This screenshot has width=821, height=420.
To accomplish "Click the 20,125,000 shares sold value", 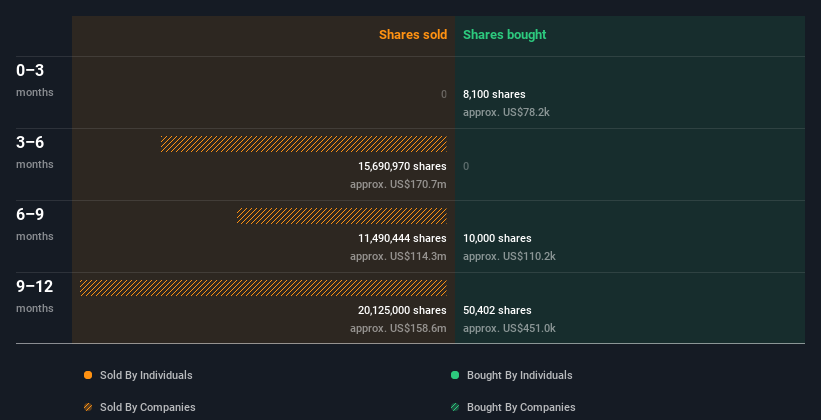I will (402, 310).
